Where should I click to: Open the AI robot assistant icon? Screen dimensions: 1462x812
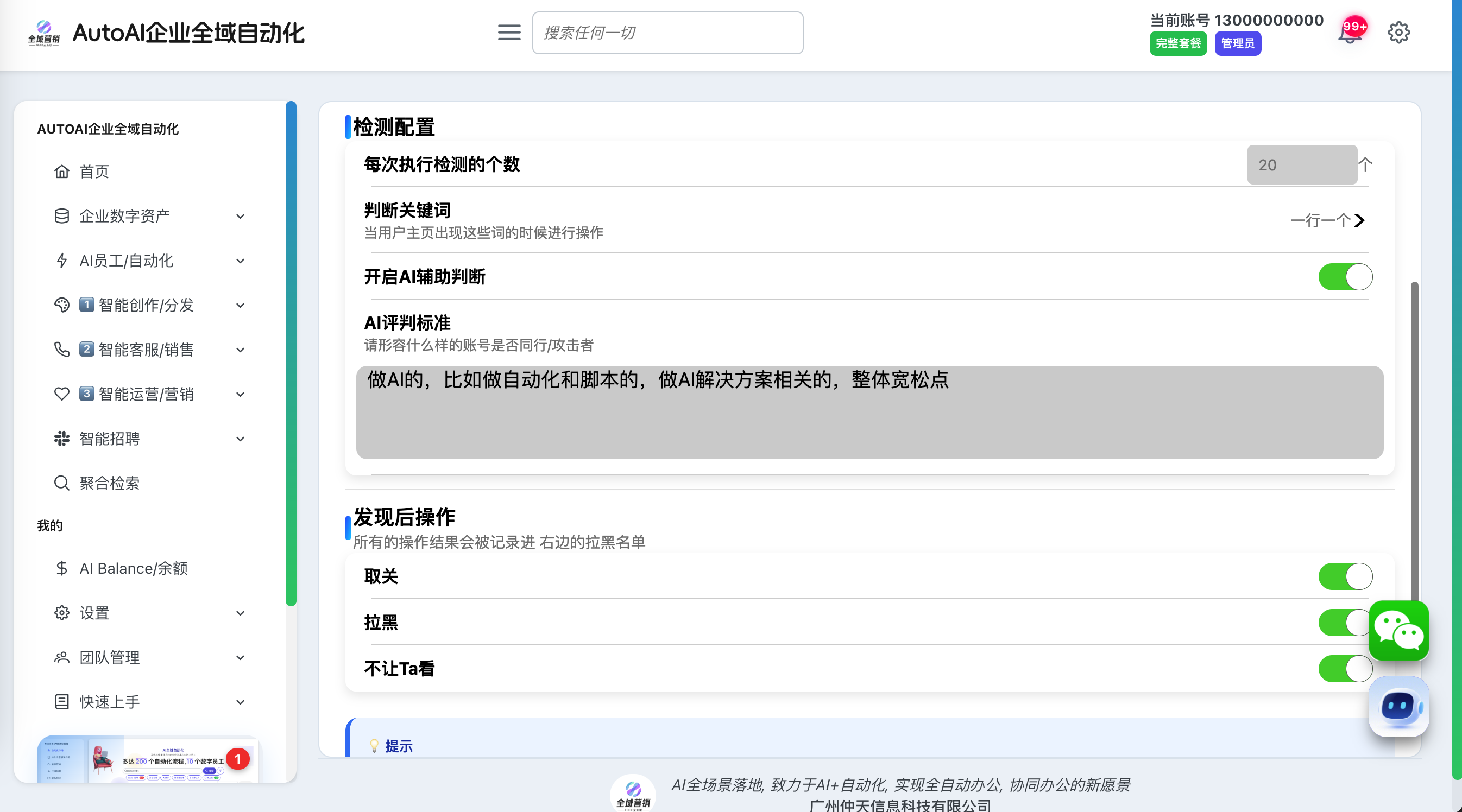[1398, 707]
